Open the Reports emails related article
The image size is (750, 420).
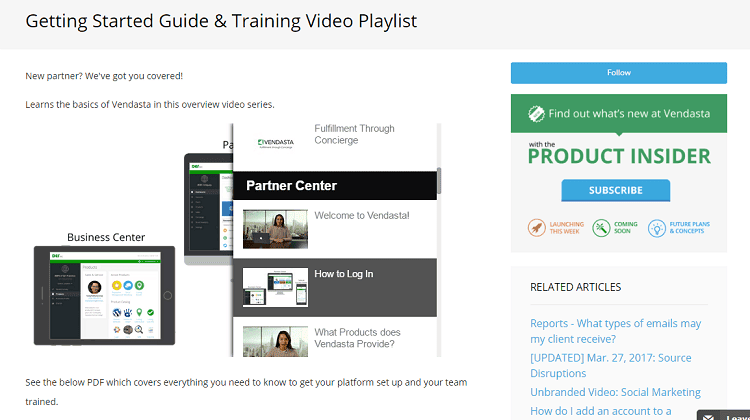(615, 331)
